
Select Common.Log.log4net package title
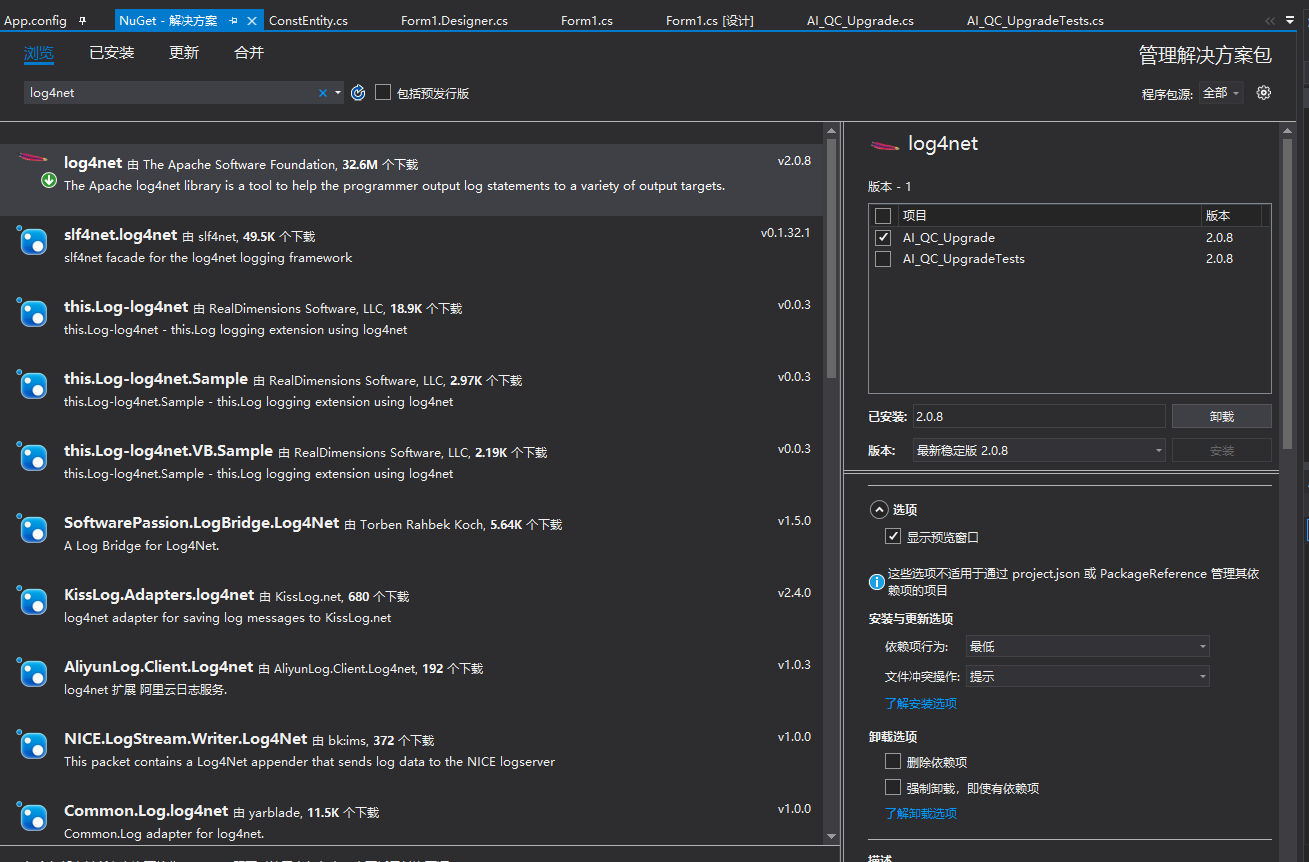coord(146,811)
